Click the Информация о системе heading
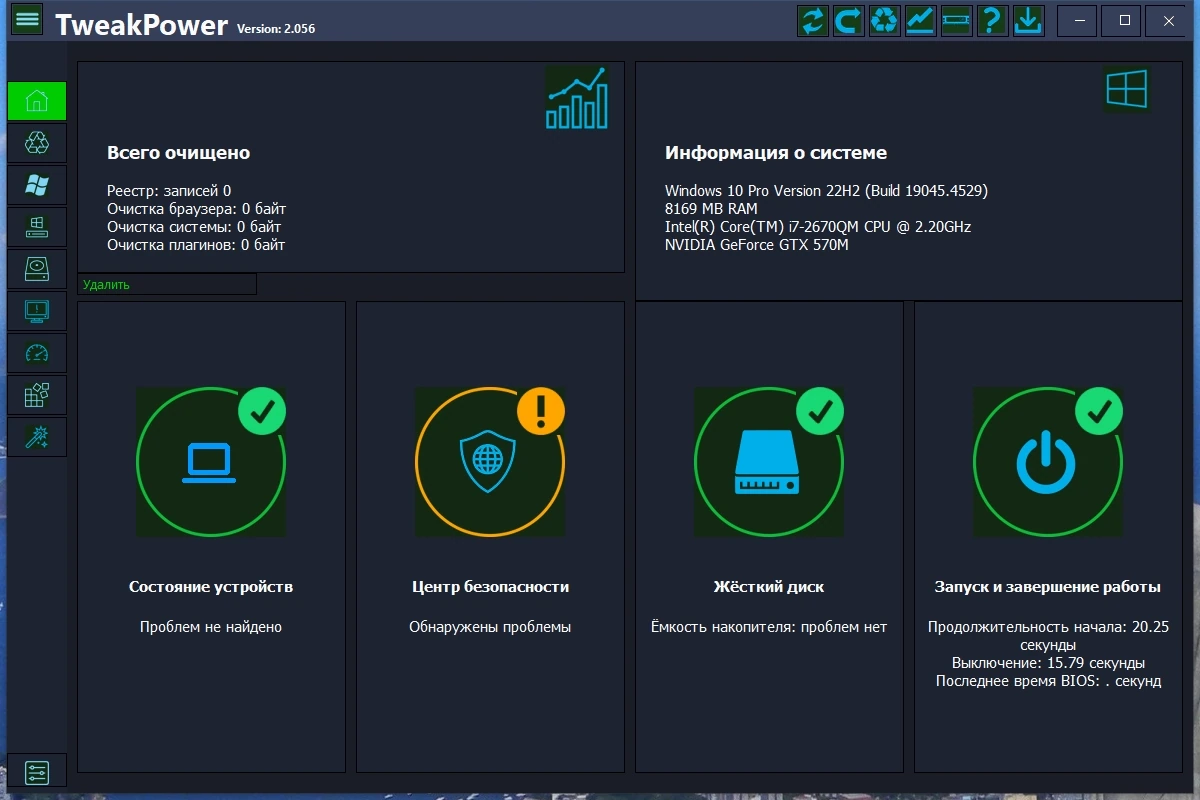Image resolution: width=1200 pixels, height=800 pixels. point(776,153)
